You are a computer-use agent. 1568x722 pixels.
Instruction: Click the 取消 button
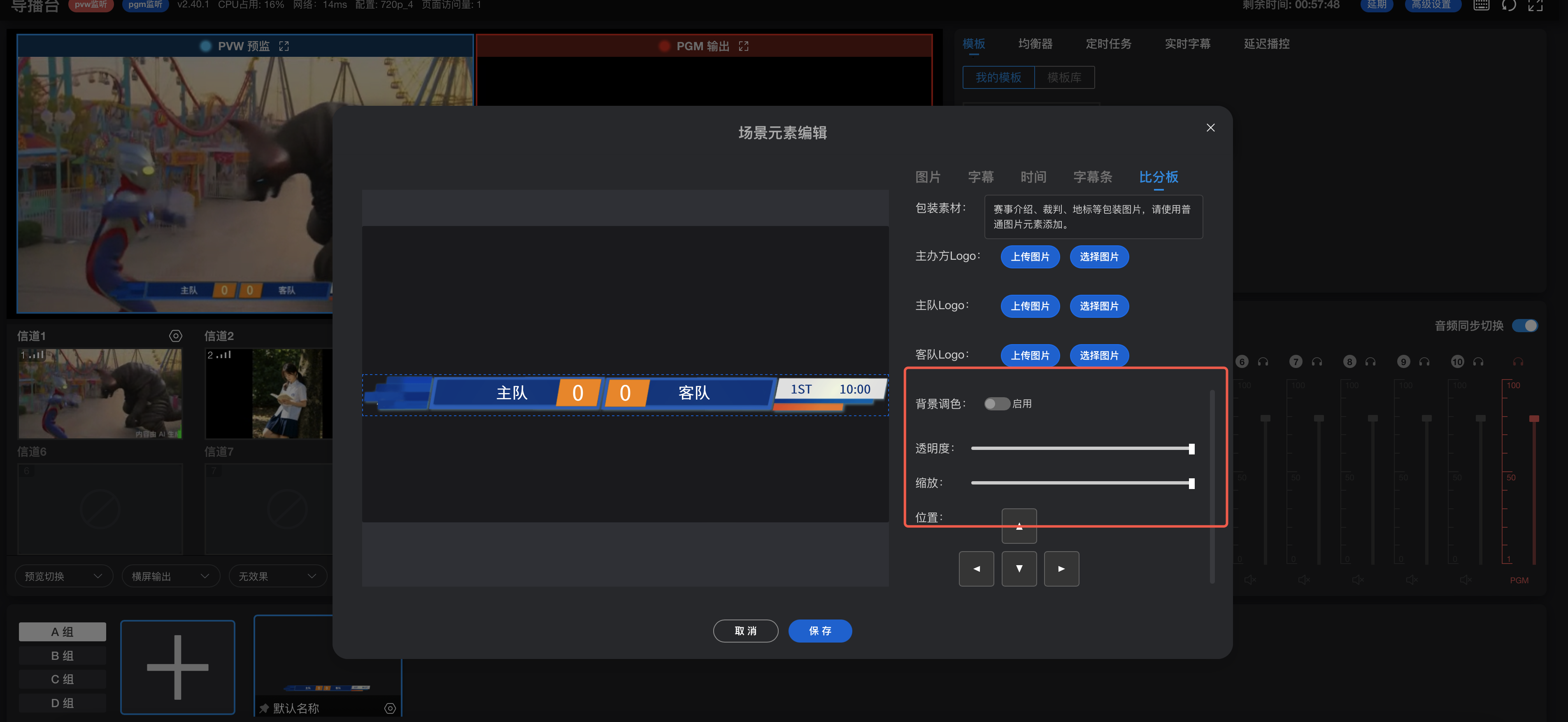point(745,631)
